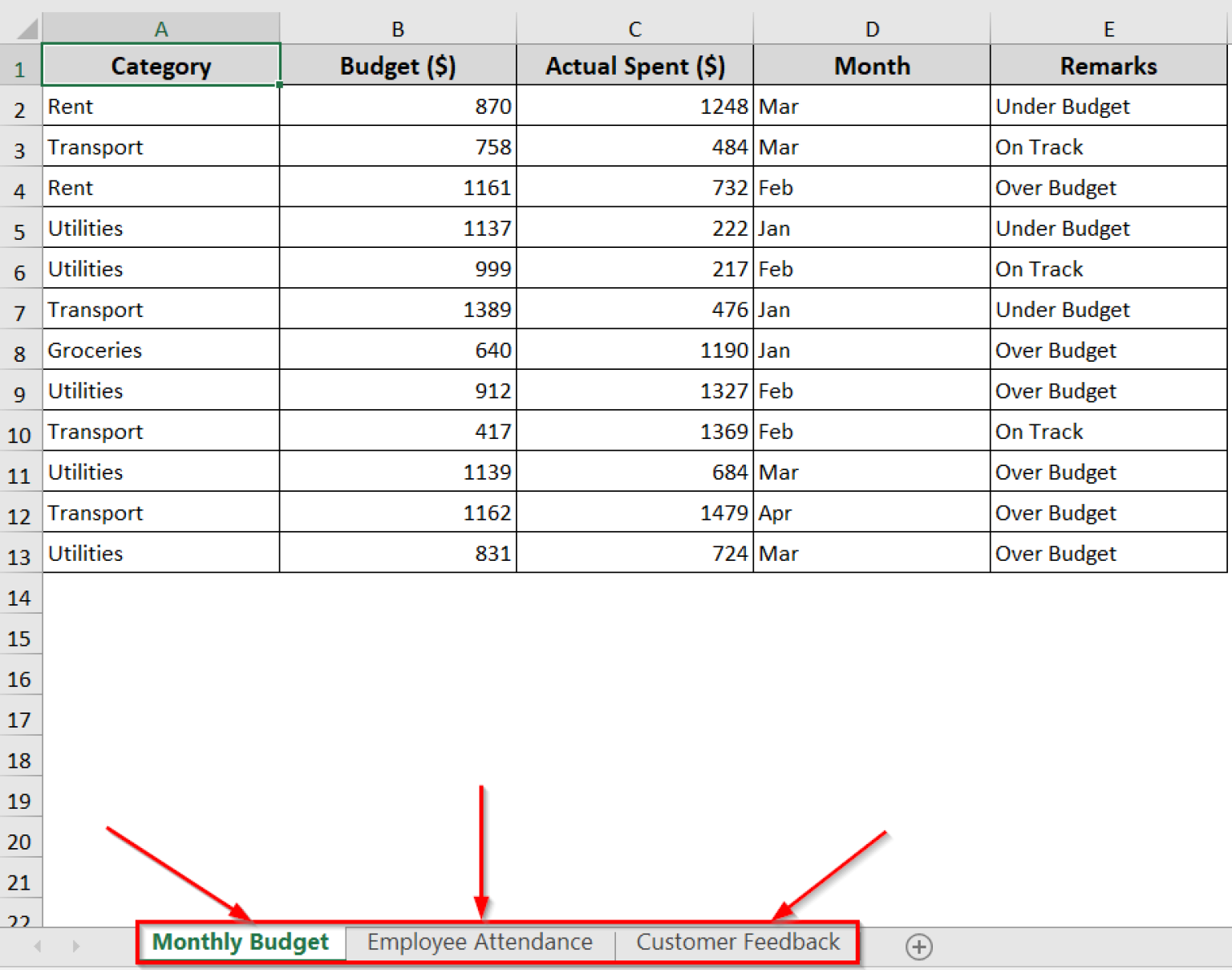Select the cell with value 417

[397, 431]
